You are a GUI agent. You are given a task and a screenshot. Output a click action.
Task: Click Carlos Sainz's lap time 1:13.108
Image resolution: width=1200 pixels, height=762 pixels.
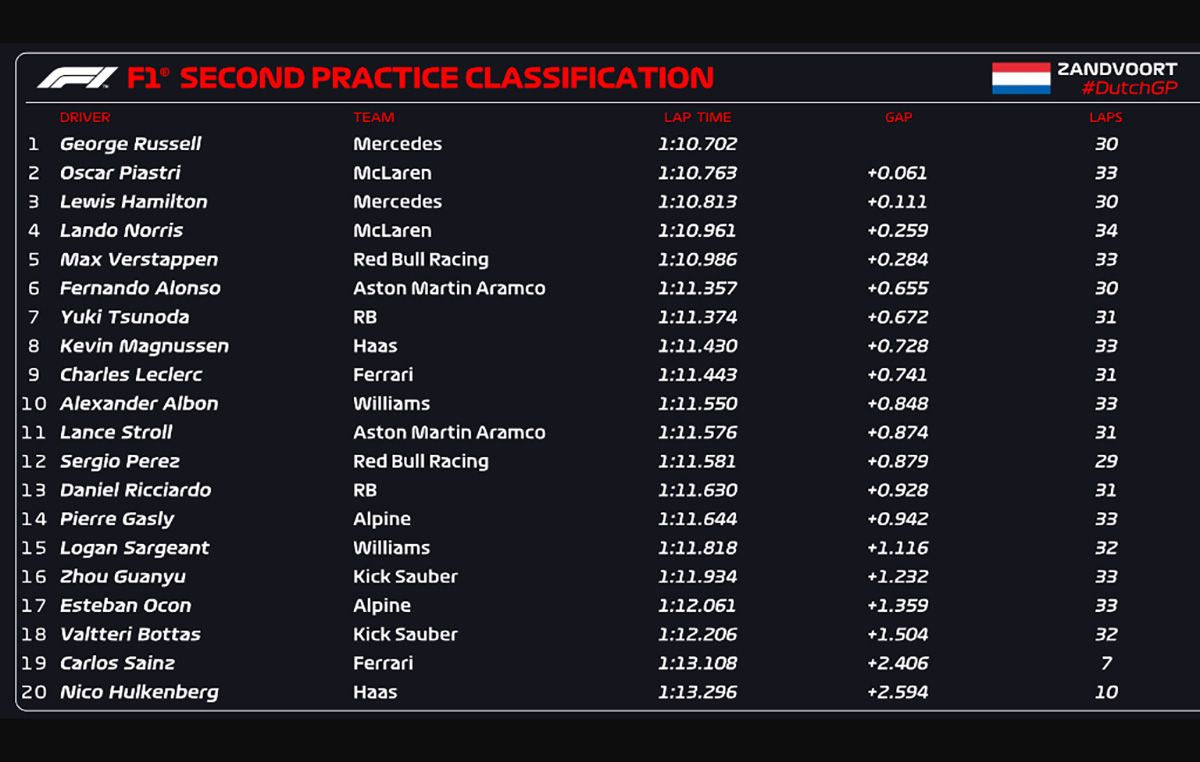pos(697,663)
